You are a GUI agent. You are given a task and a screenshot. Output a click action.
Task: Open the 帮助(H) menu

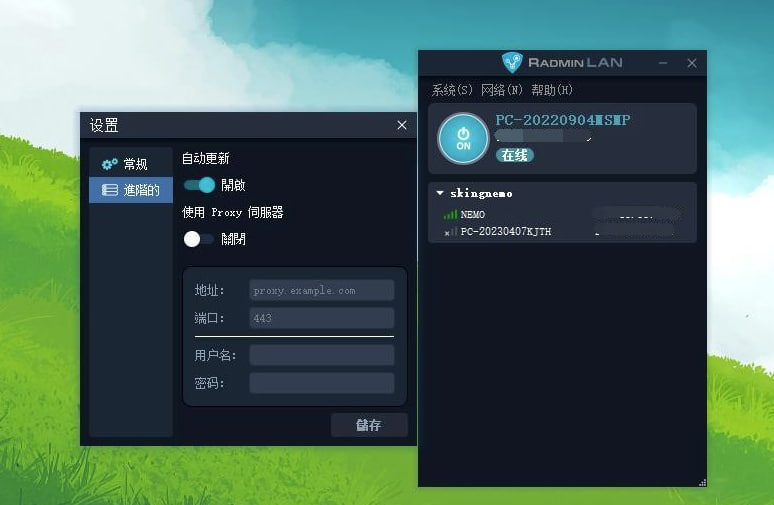tap(552, 90)
